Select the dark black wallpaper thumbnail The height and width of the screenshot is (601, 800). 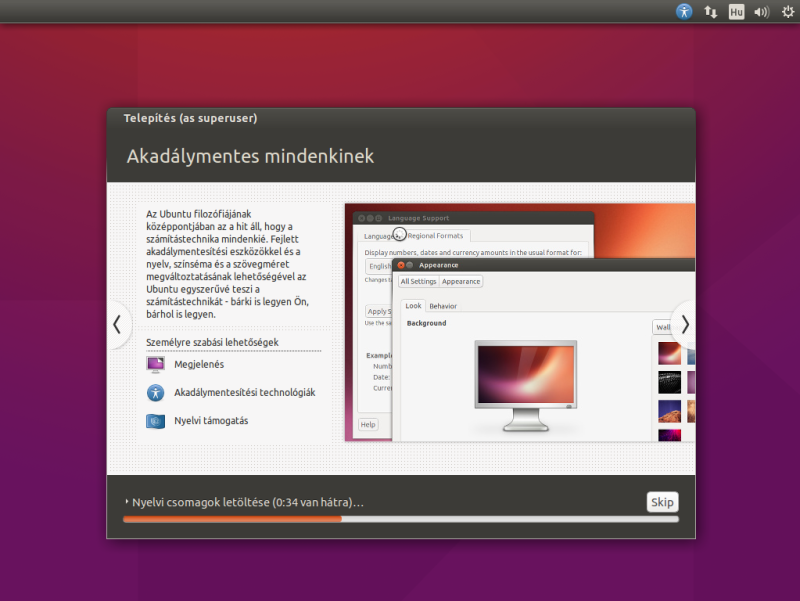(669, 382)
